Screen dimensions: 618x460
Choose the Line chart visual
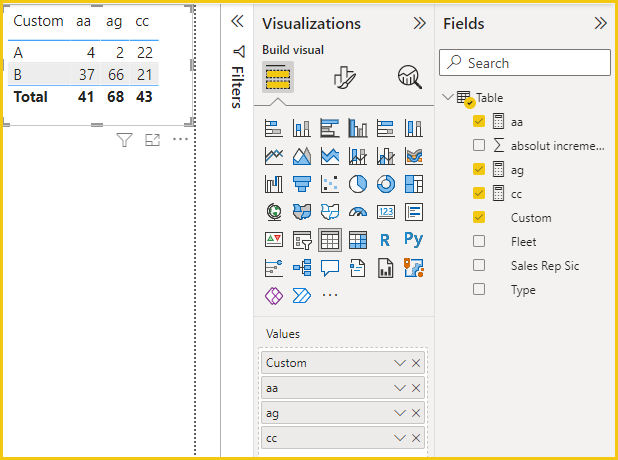[274, 156]
